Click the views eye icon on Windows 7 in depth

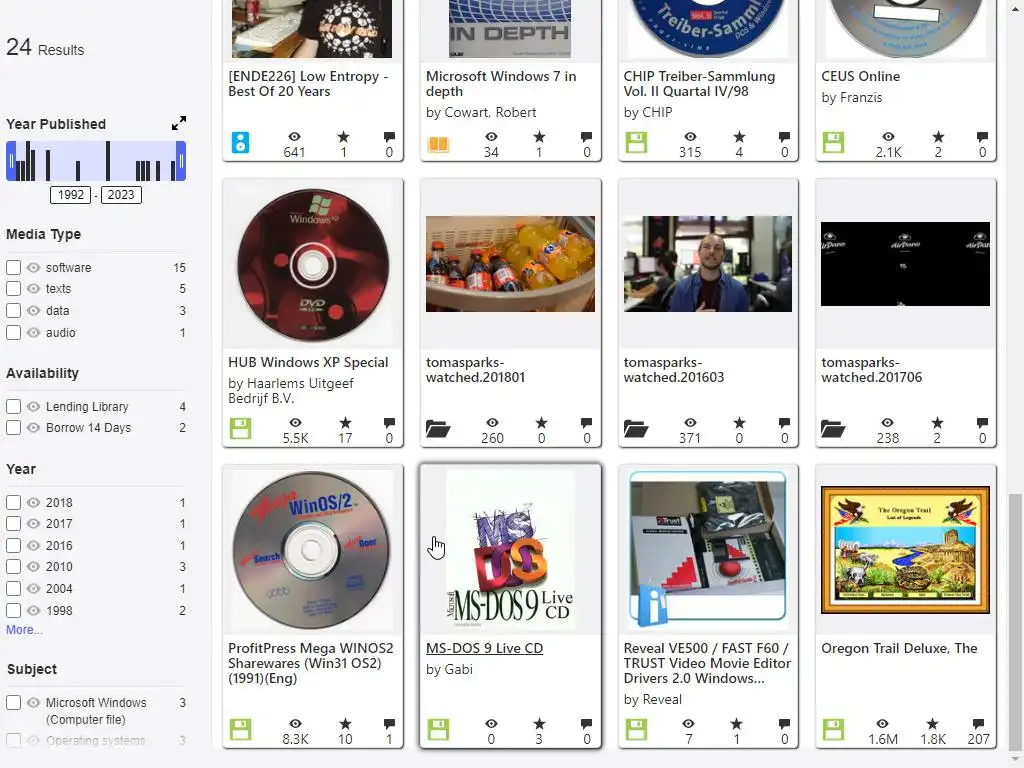tap(491, 136)
